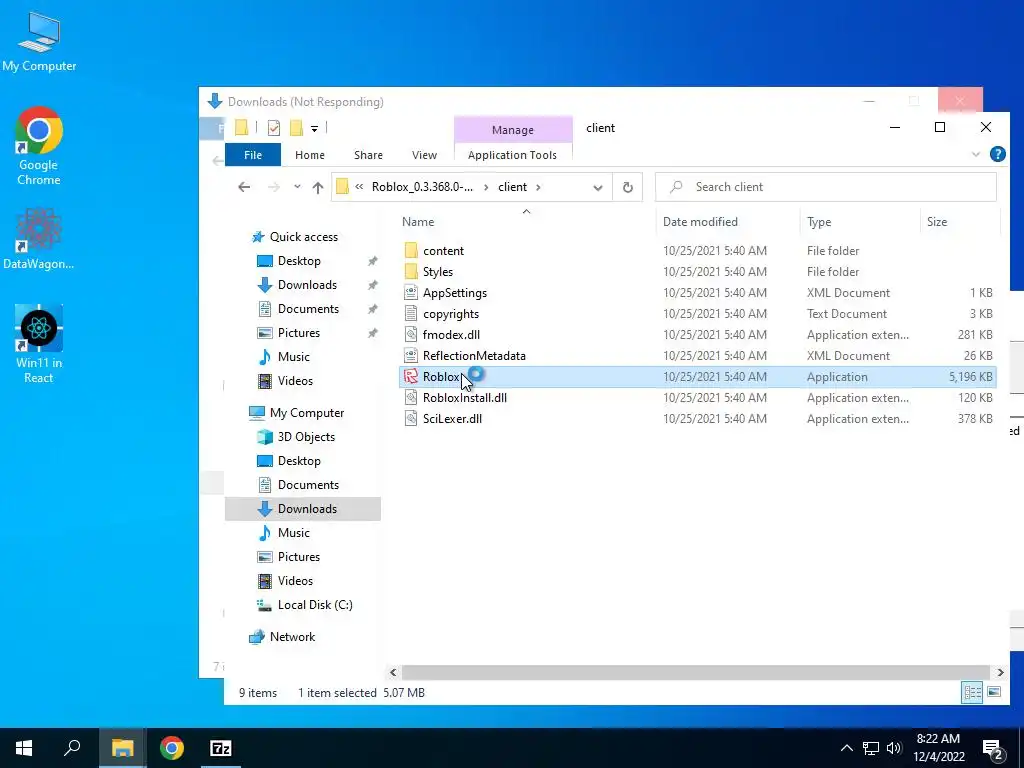Image resolution: width=1024 pixels, height=768 pixels.
Task: Open Customize Quick Access Toolbar dropdown
Action: 314,128
